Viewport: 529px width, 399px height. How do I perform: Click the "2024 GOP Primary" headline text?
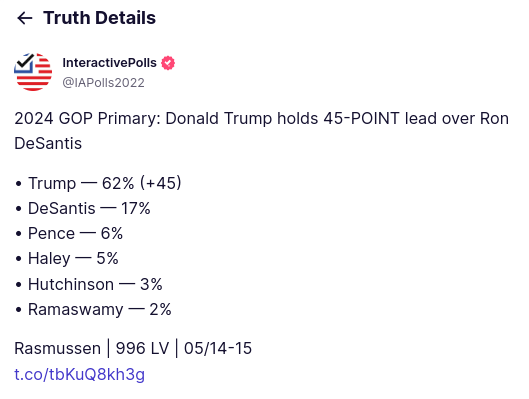coord(87,119)
